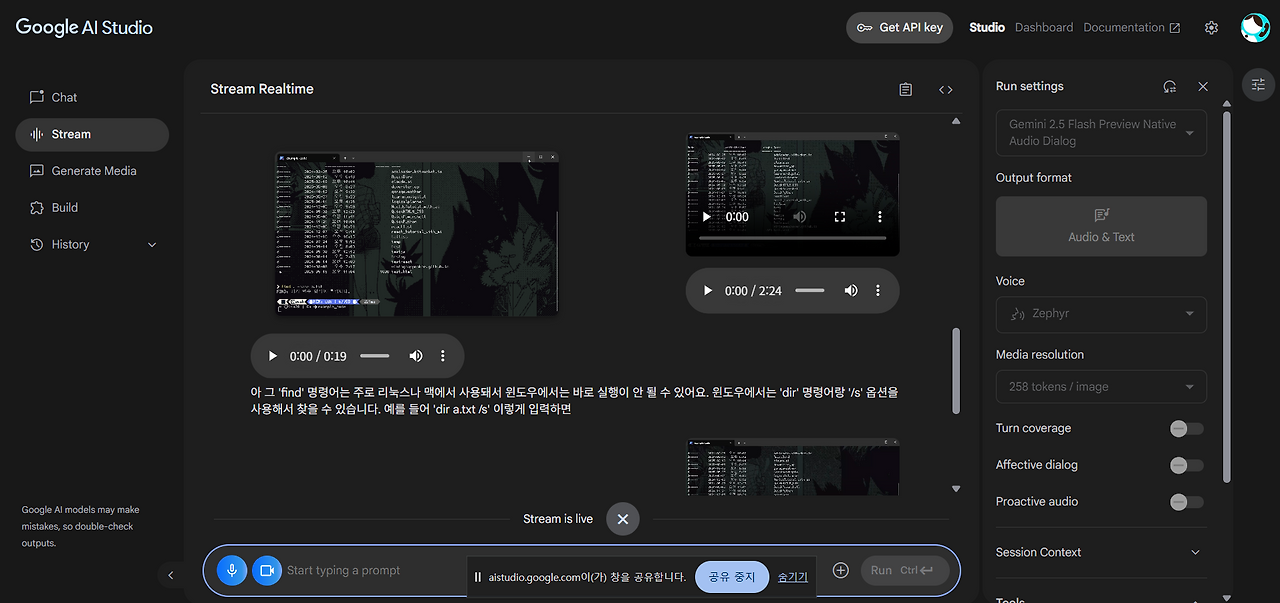Click the conversation scroll-down arrow
The image size is (1280, 603).
click(x=955, y=489)
